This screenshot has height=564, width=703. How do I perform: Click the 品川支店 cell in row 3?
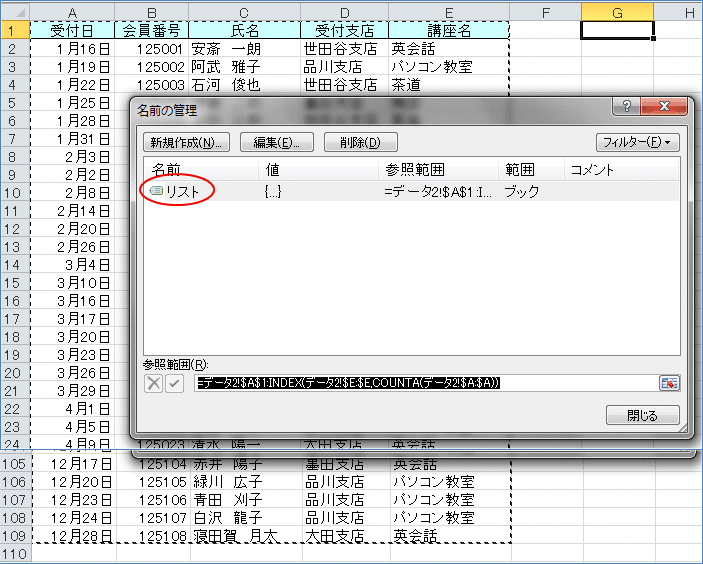[344, 66]
